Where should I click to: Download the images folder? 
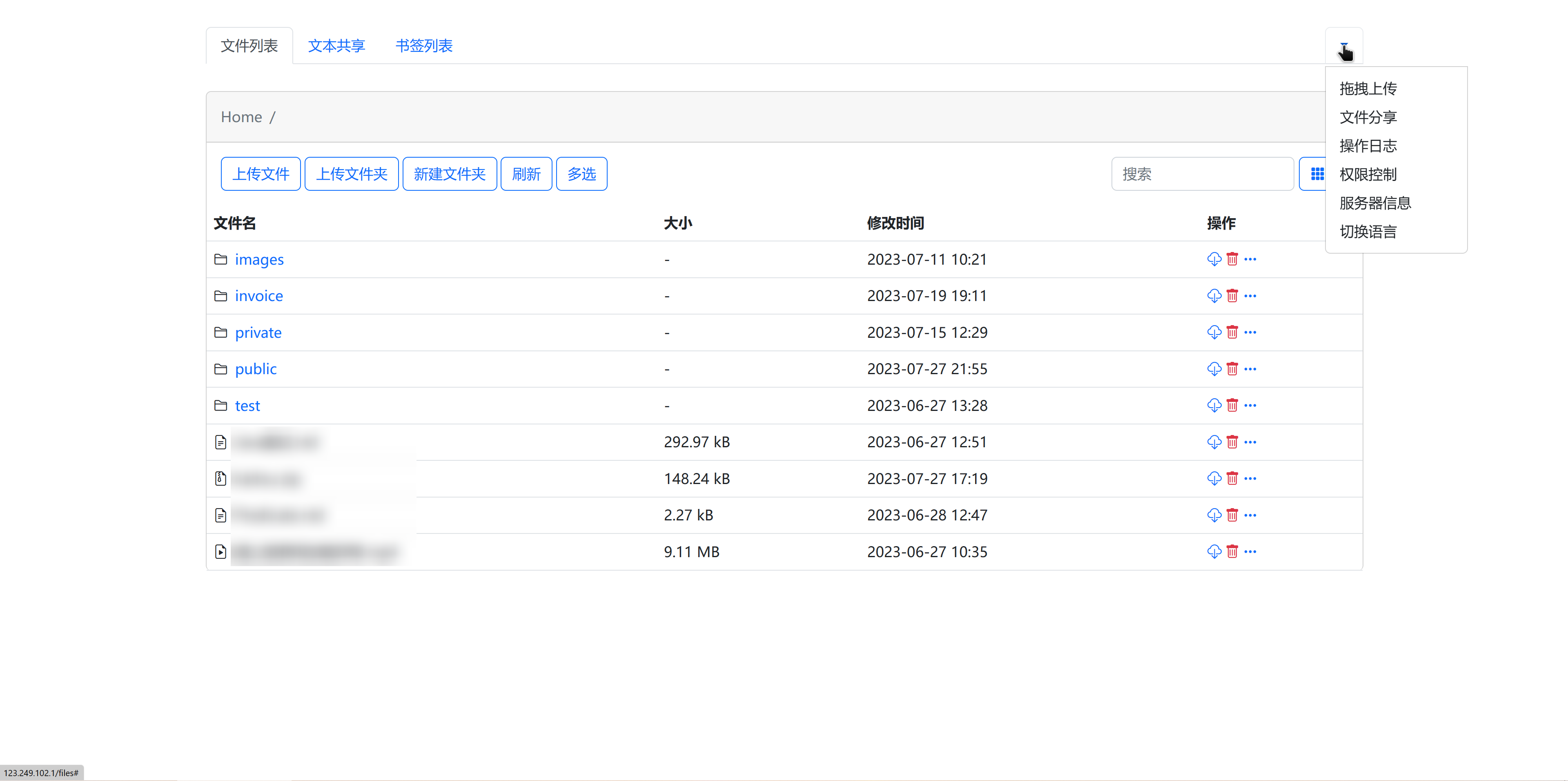(x=1214, y=259)
